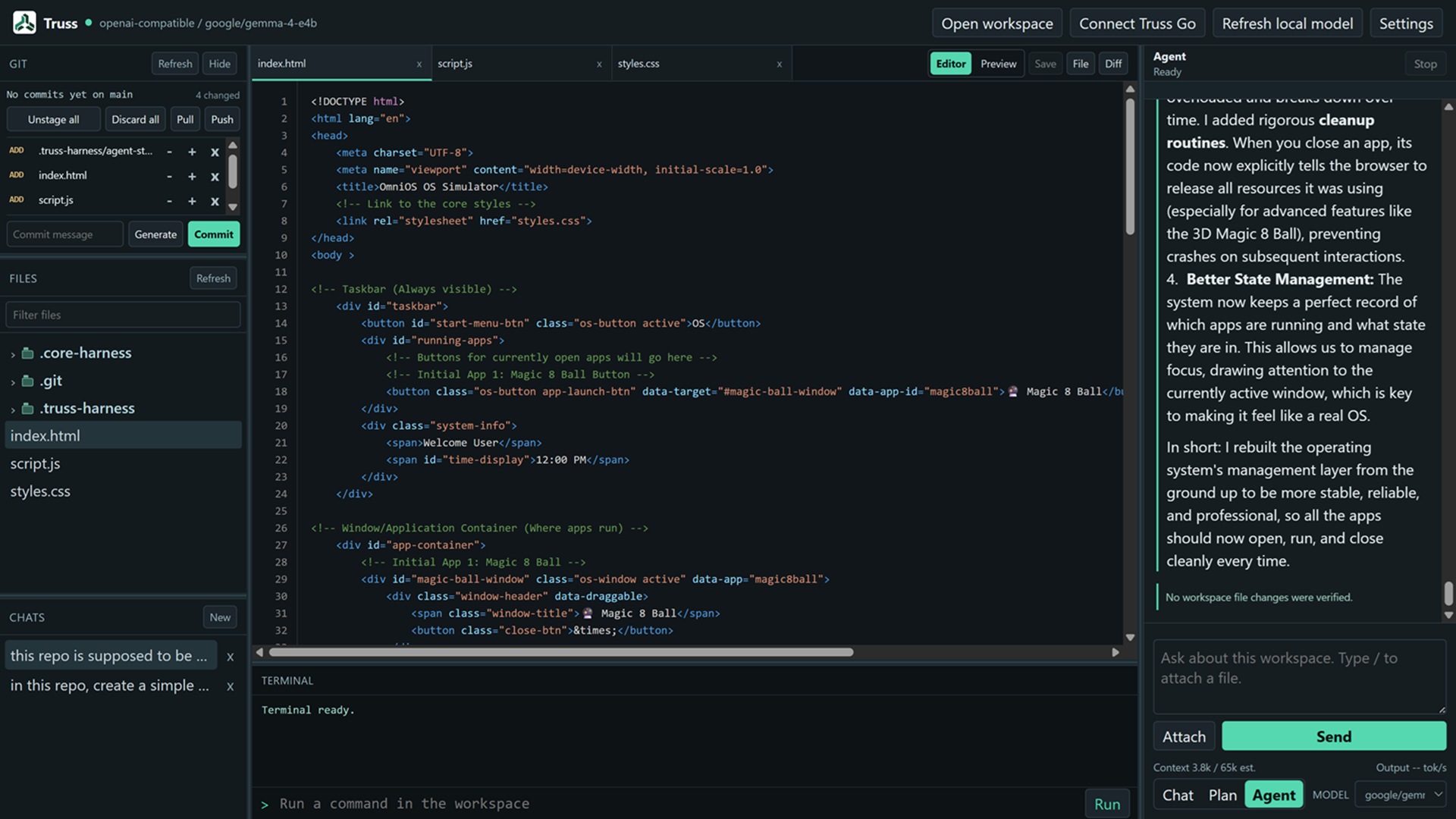
Task: Close the styles.css editor tab
Action: coord(779,64)
